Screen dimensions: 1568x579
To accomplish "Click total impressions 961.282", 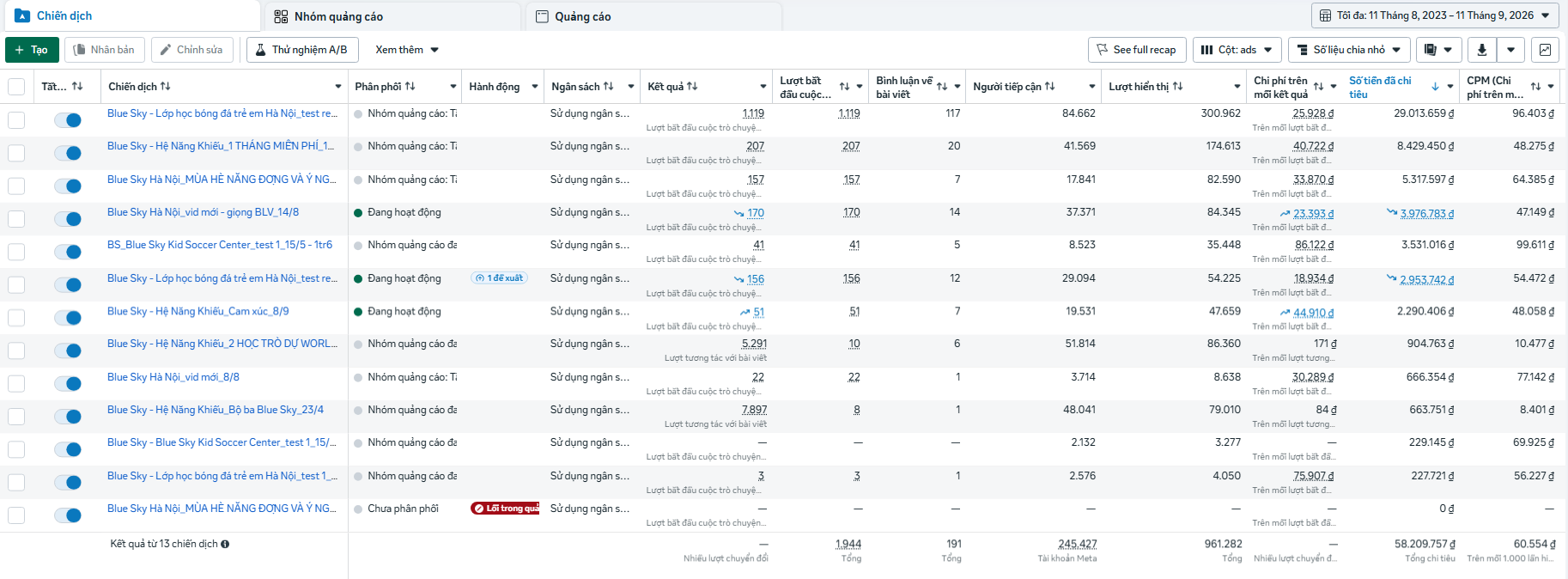I will point(1223,544).
